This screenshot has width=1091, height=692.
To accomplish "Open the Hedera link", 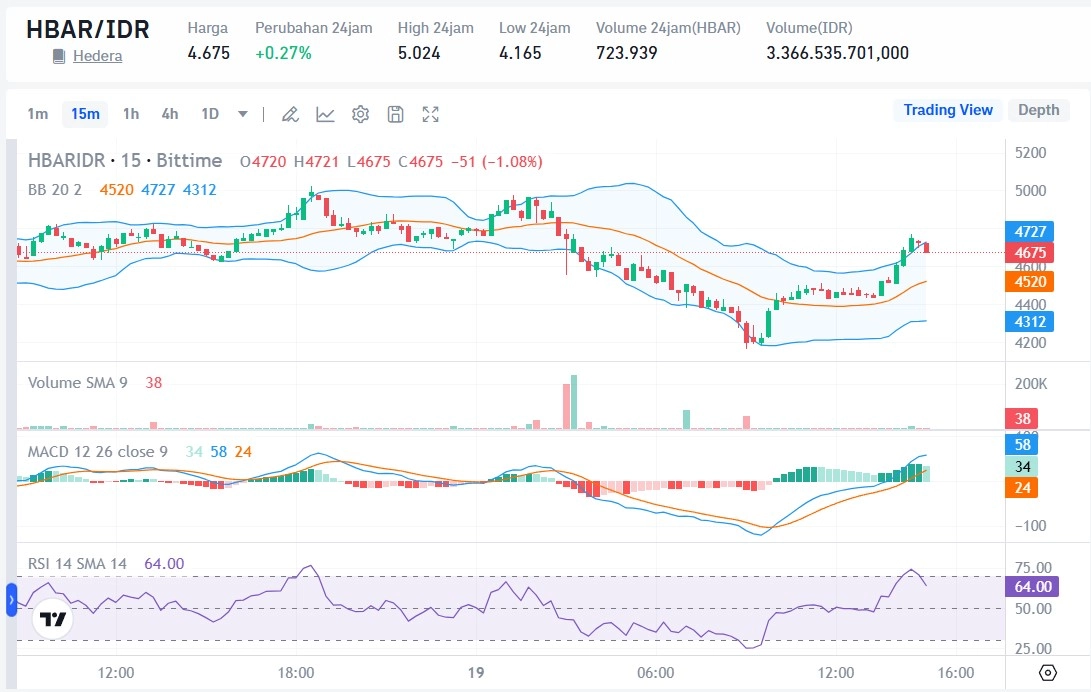I will click(97, 55).
